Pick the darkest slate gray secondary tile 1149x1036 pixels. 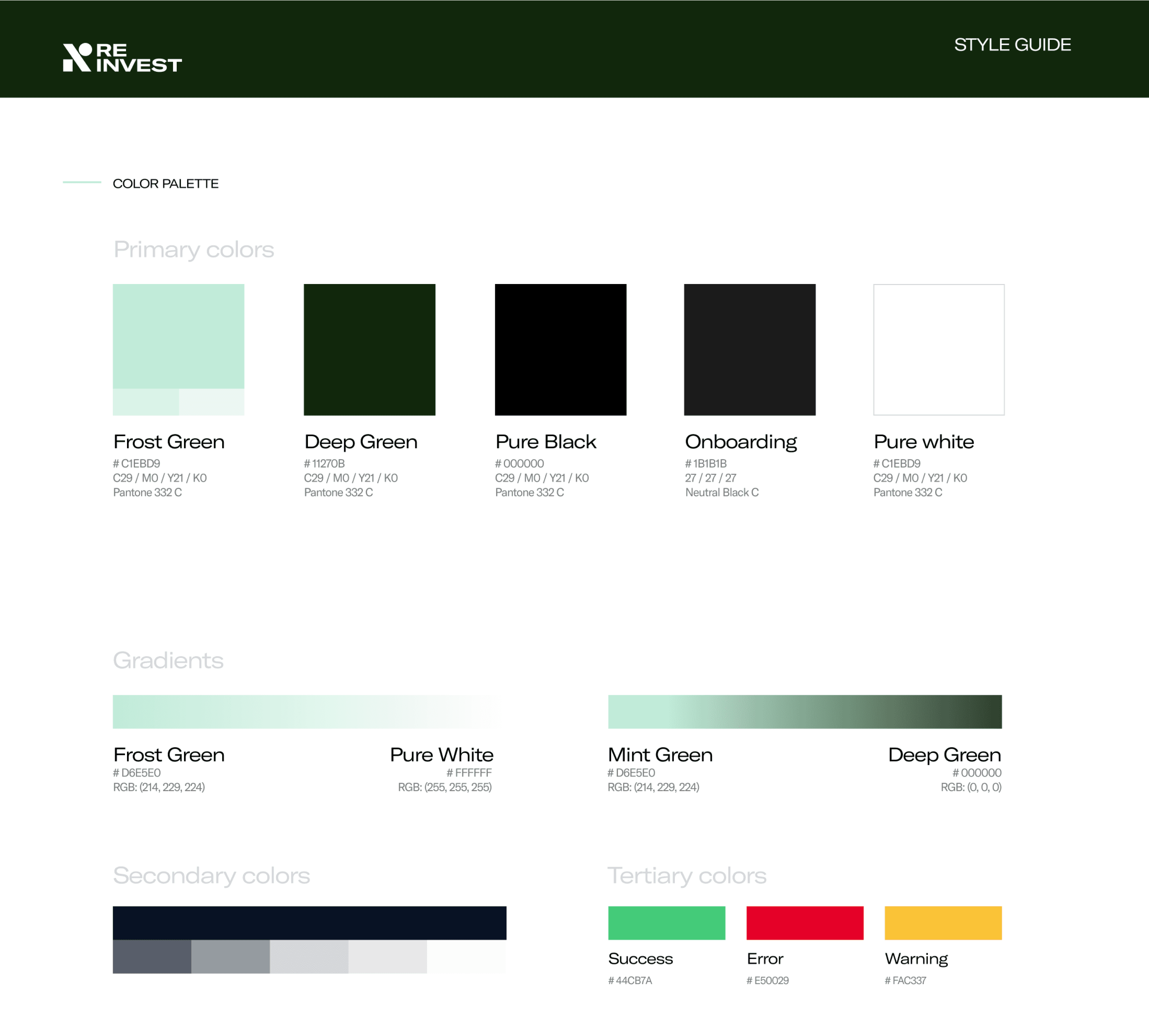coord(151,957)
